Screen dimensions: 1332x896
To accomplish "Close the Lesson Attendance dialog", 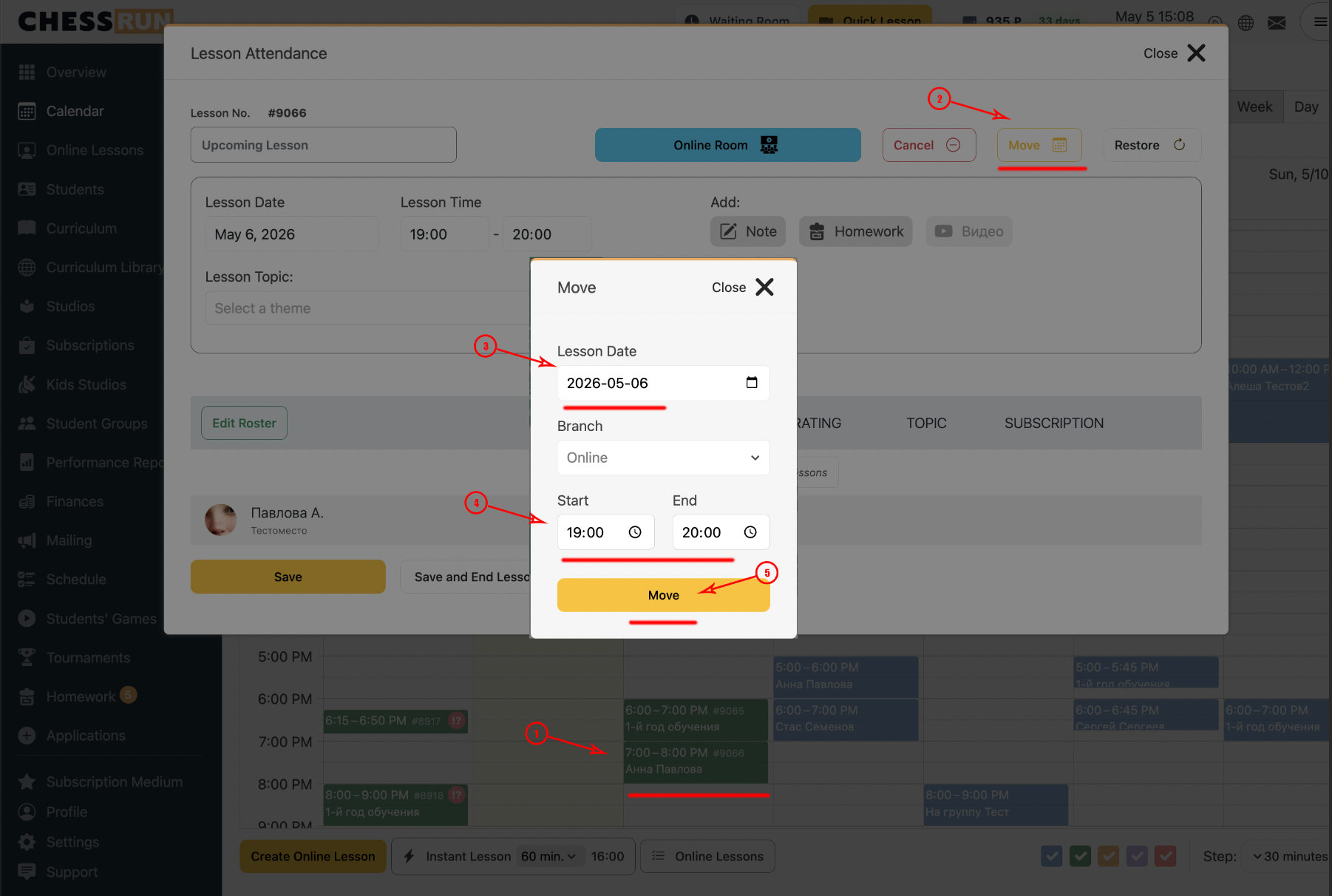I will [x=1175, y=53].
